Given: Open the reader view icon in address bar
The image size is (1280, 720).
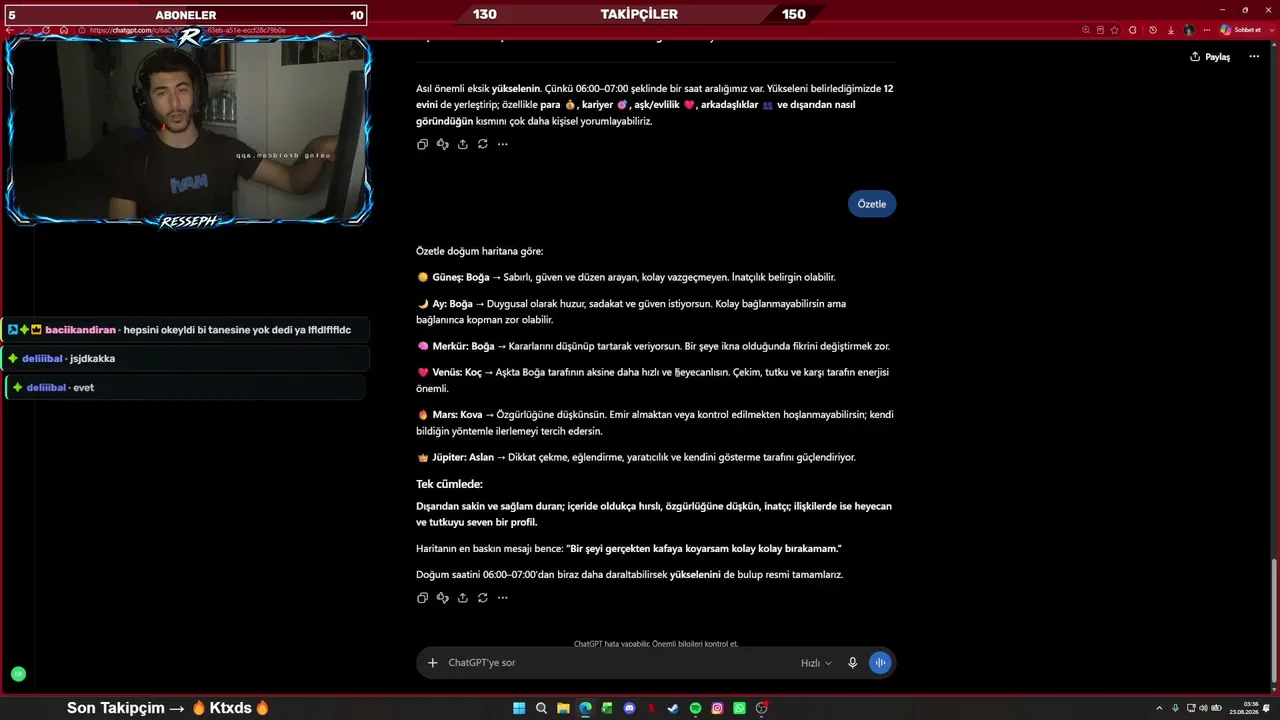Looking at the screenshot, I should (1101, 30).
